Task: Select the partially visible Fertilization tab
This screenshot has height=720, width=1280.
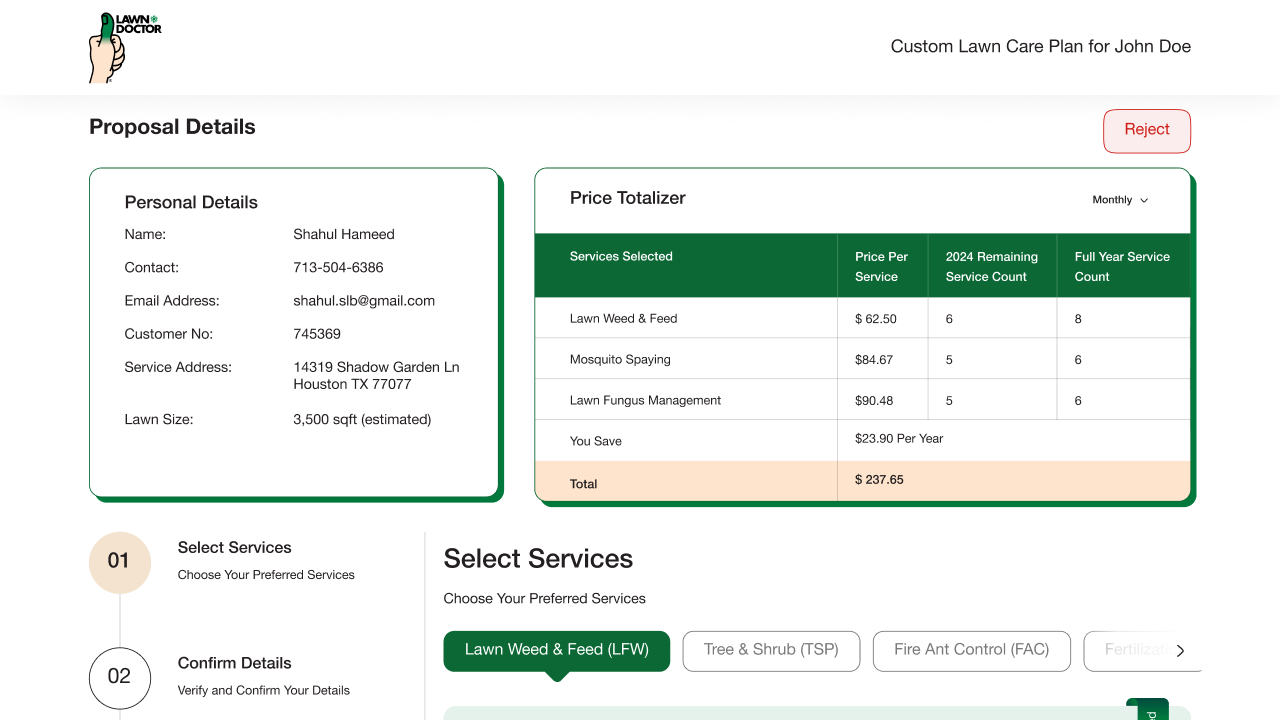Action: pos(1135,650)
